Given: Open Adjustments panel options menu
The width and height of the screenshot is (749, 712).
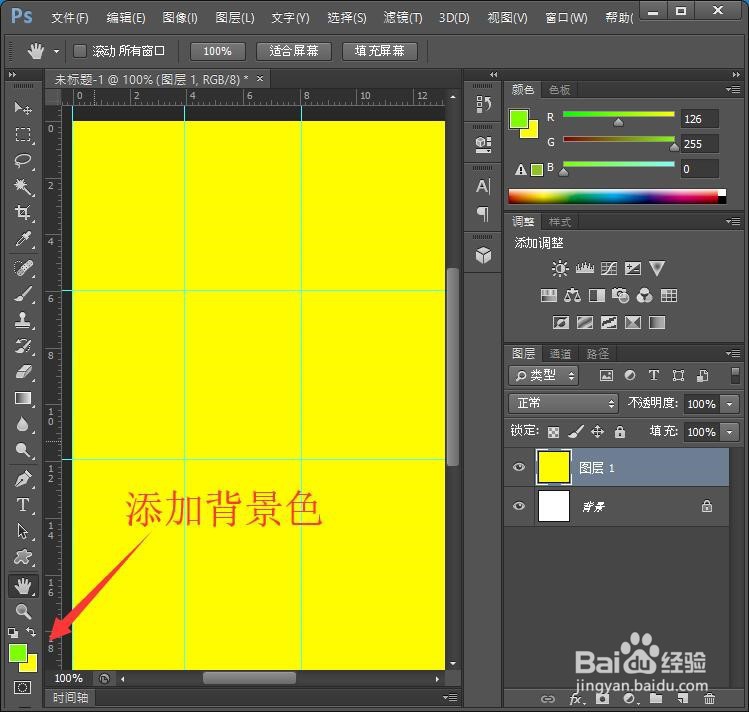Looking at the screenshot, I should tap(733, 221).
